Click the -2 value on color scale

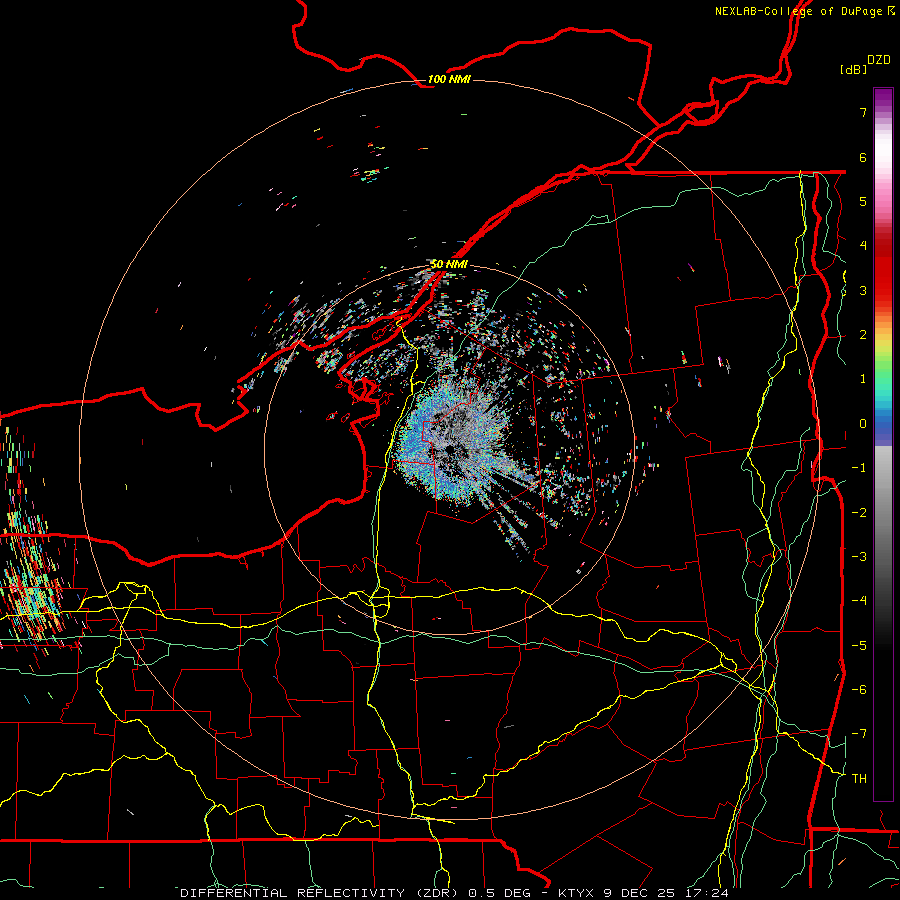(x=859, y=513)
